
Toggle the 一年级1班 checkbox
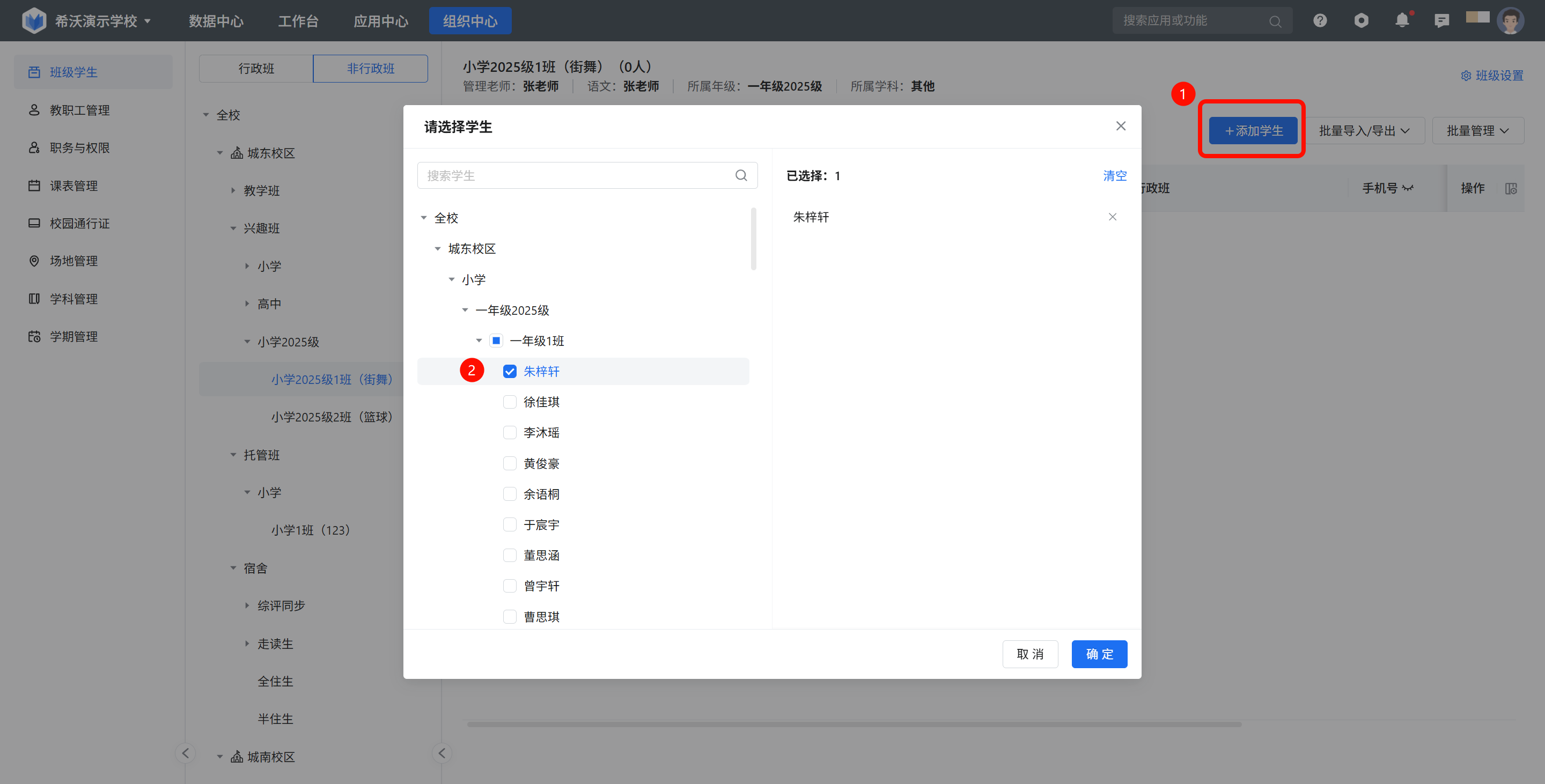pyautogui.click(x=496, y=341)
